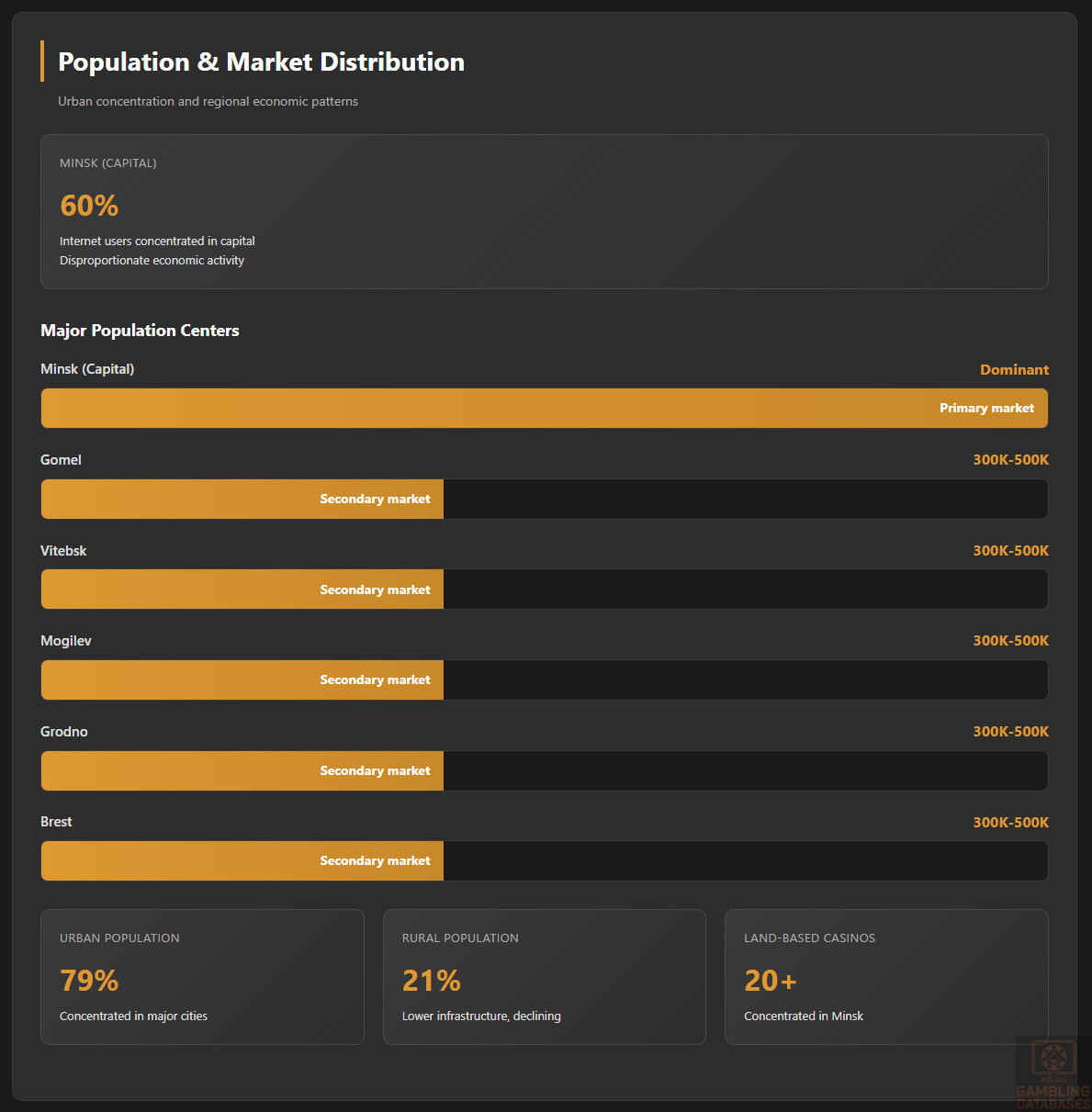Click the Major Population Centers heading
This screenshot has width=1092, height=1112.
click(140, 331)
